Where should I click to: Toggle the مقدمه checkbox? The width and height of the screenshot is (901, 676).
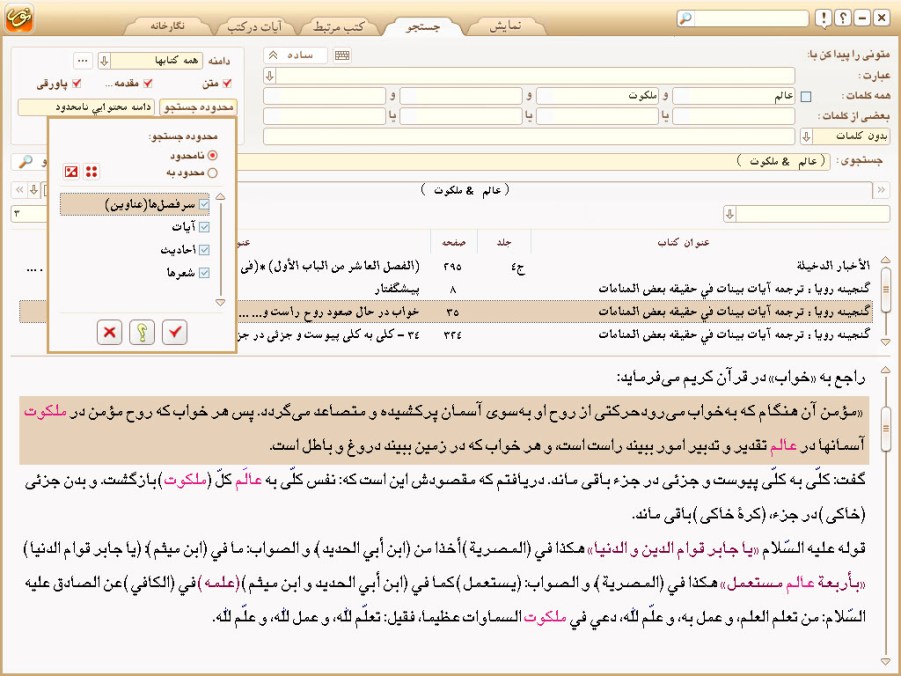click(148, 83)
